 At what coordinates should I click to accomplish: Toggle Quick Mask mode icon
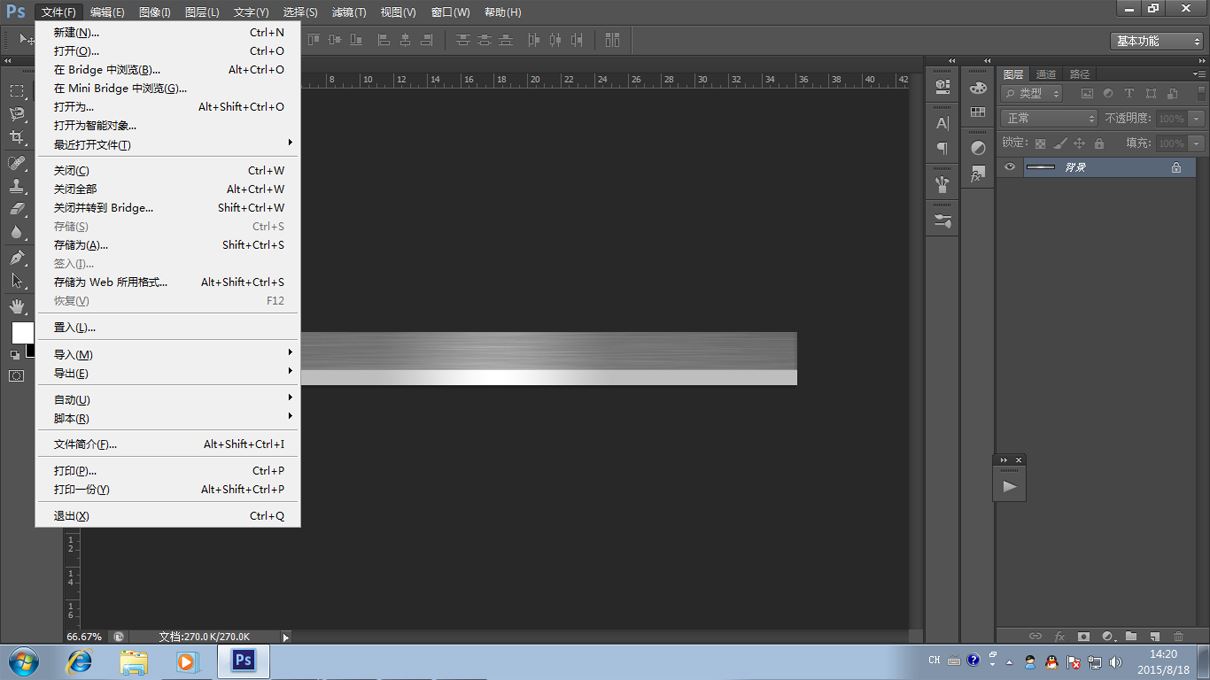tap(17, 376)
